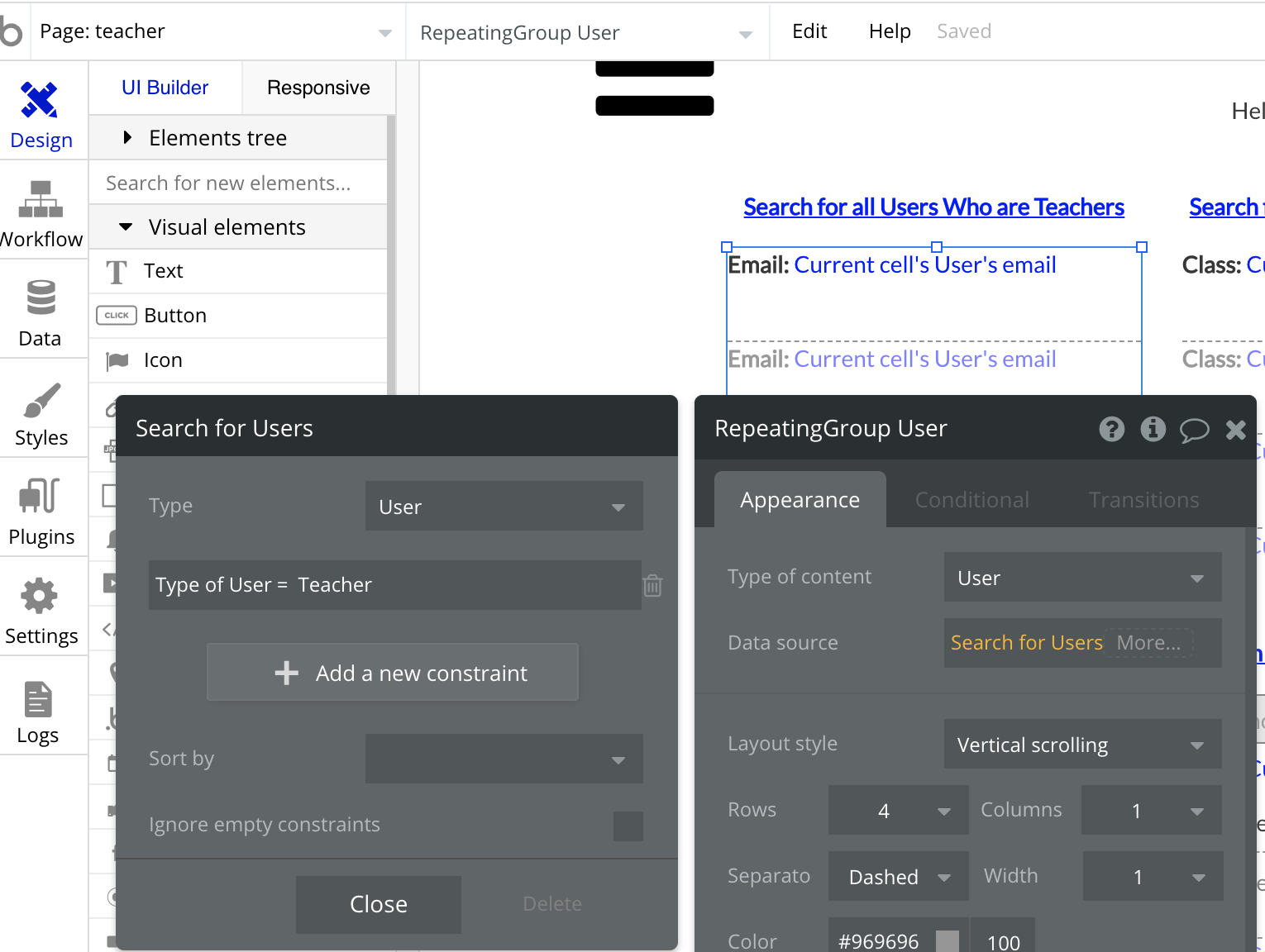Expand the Elements tree
Screen dimensions: 1265x952
(238, 138)
